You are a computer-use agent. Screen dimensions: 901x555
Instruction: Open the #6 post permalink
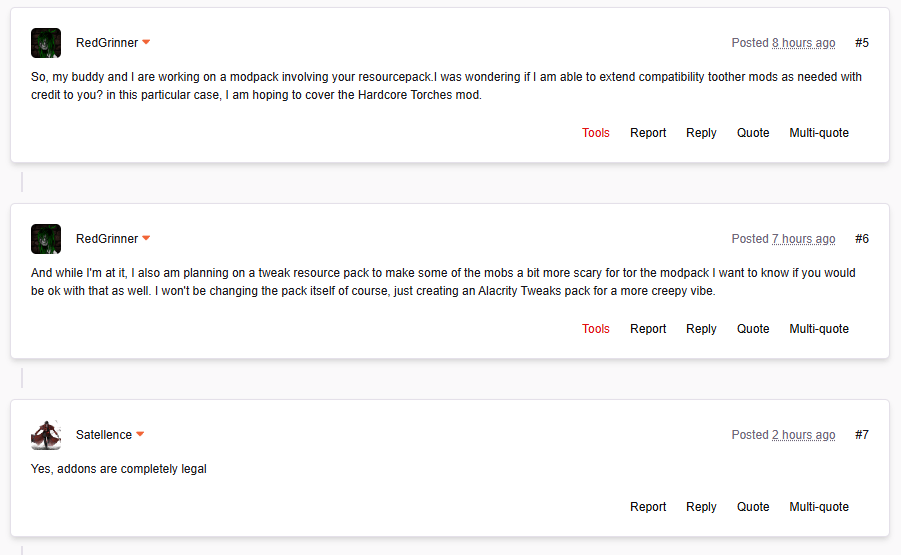[862, 239]
